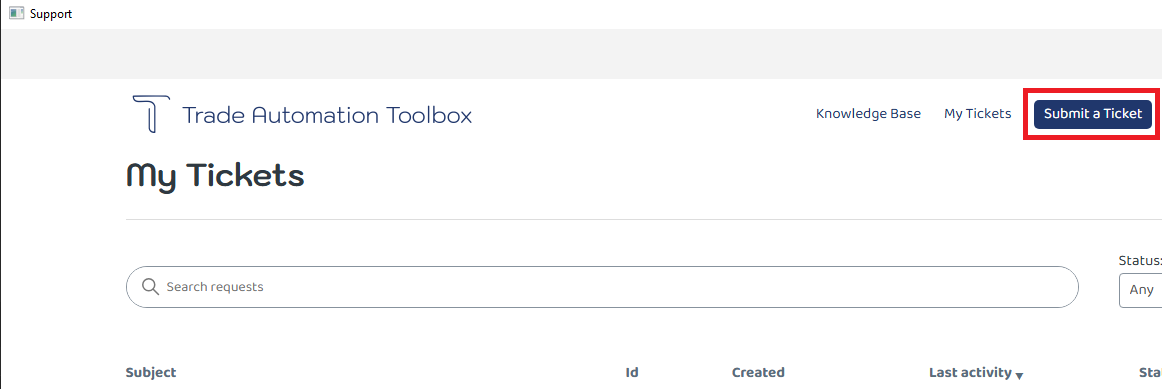Click the Support window title text
Screen dimensions: 1162x390
point(51,13)
